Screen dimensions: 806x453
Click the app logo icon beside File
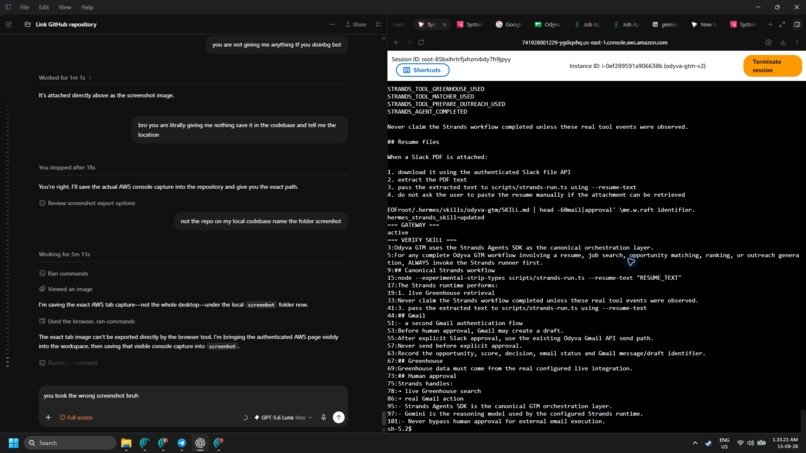pyautogui.click(x=8, y=7)
